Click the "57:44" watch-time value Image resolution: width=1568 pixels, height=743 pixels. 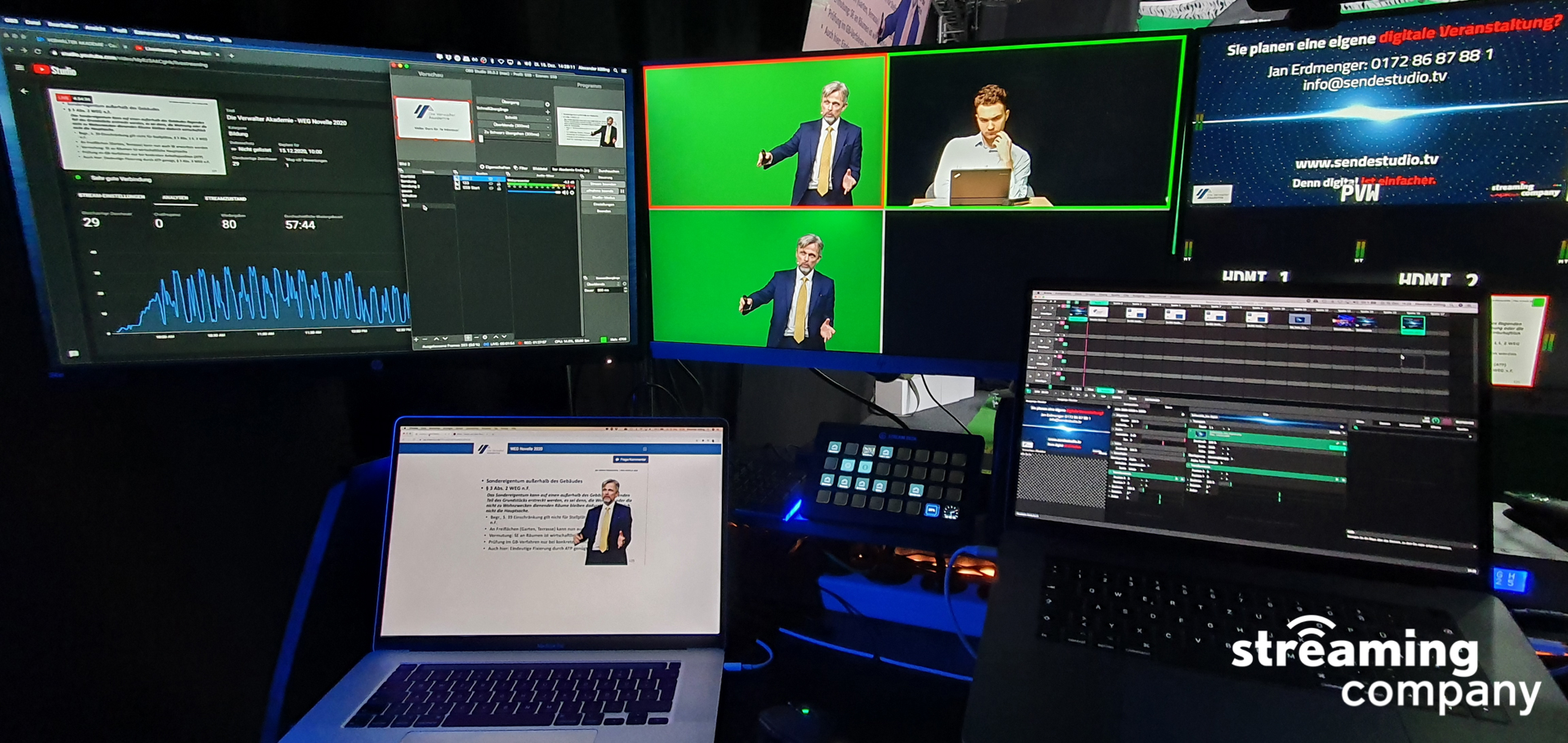[300, 225]
